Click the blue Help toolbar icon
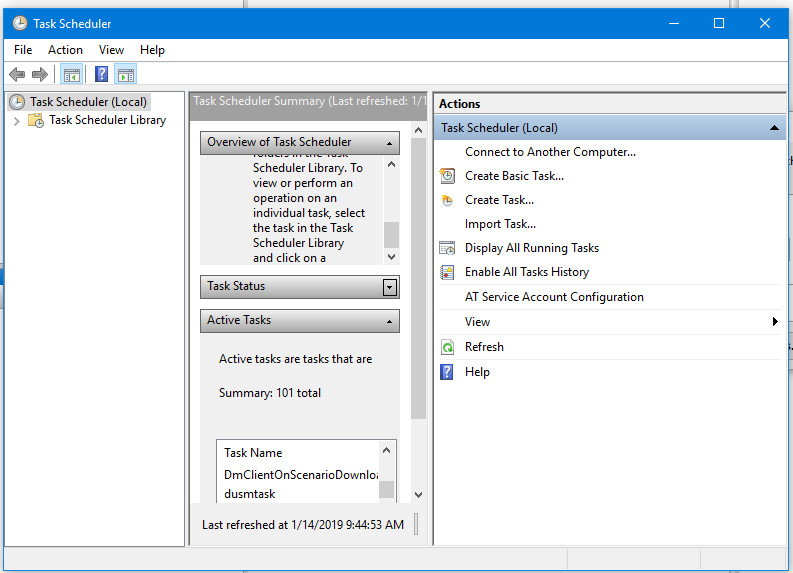Viewport: 793px width, 573px height. pos(101,75)
